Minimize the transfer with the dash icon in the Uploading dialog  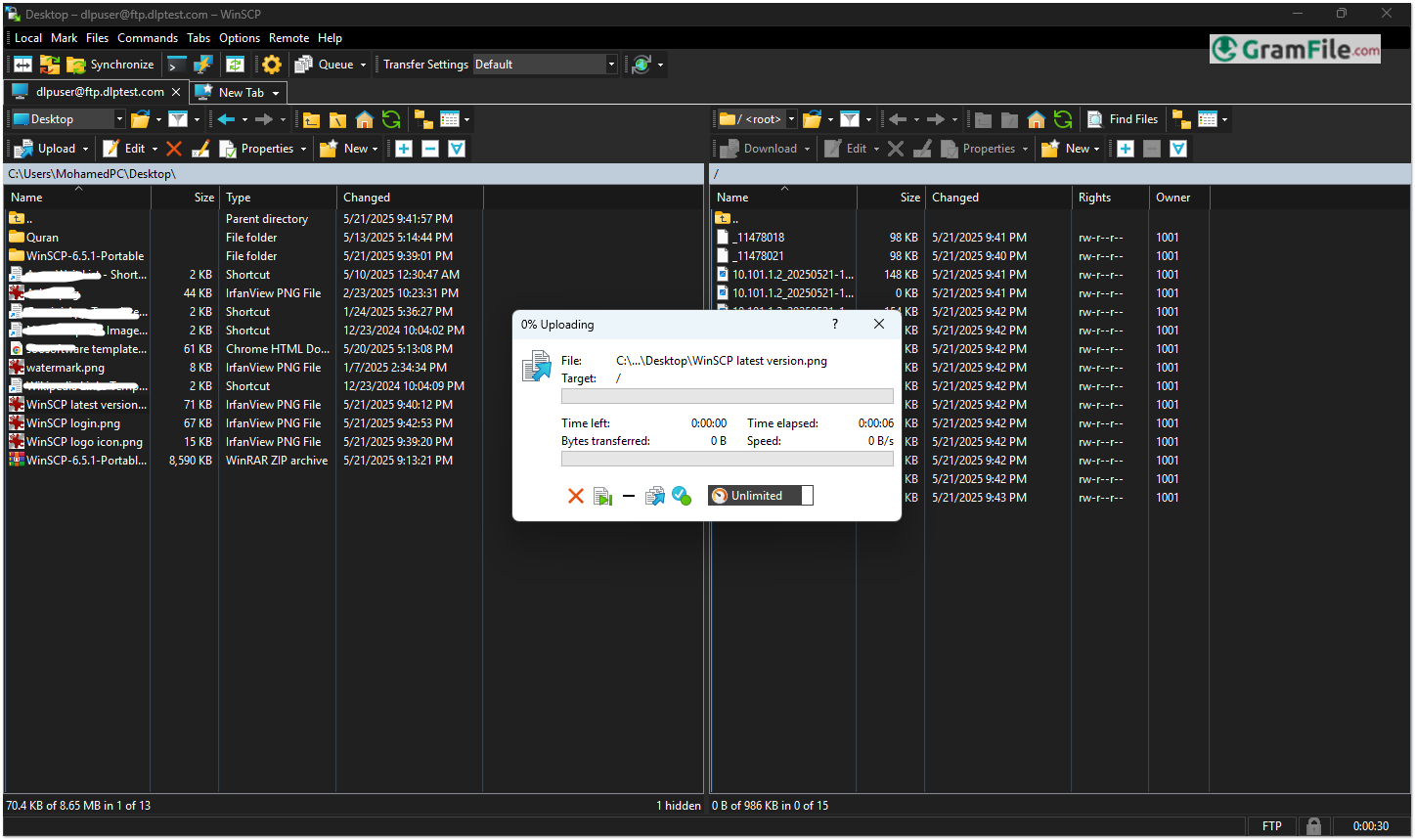(629, 496)
